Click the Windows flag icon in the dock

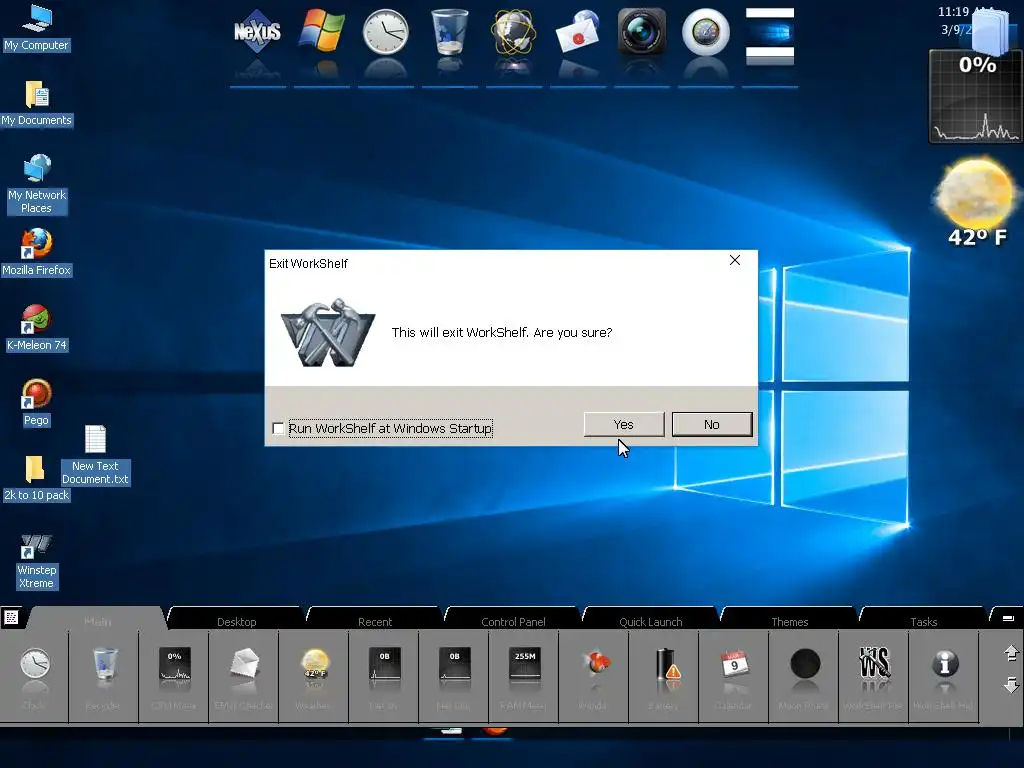click(321, 31)
